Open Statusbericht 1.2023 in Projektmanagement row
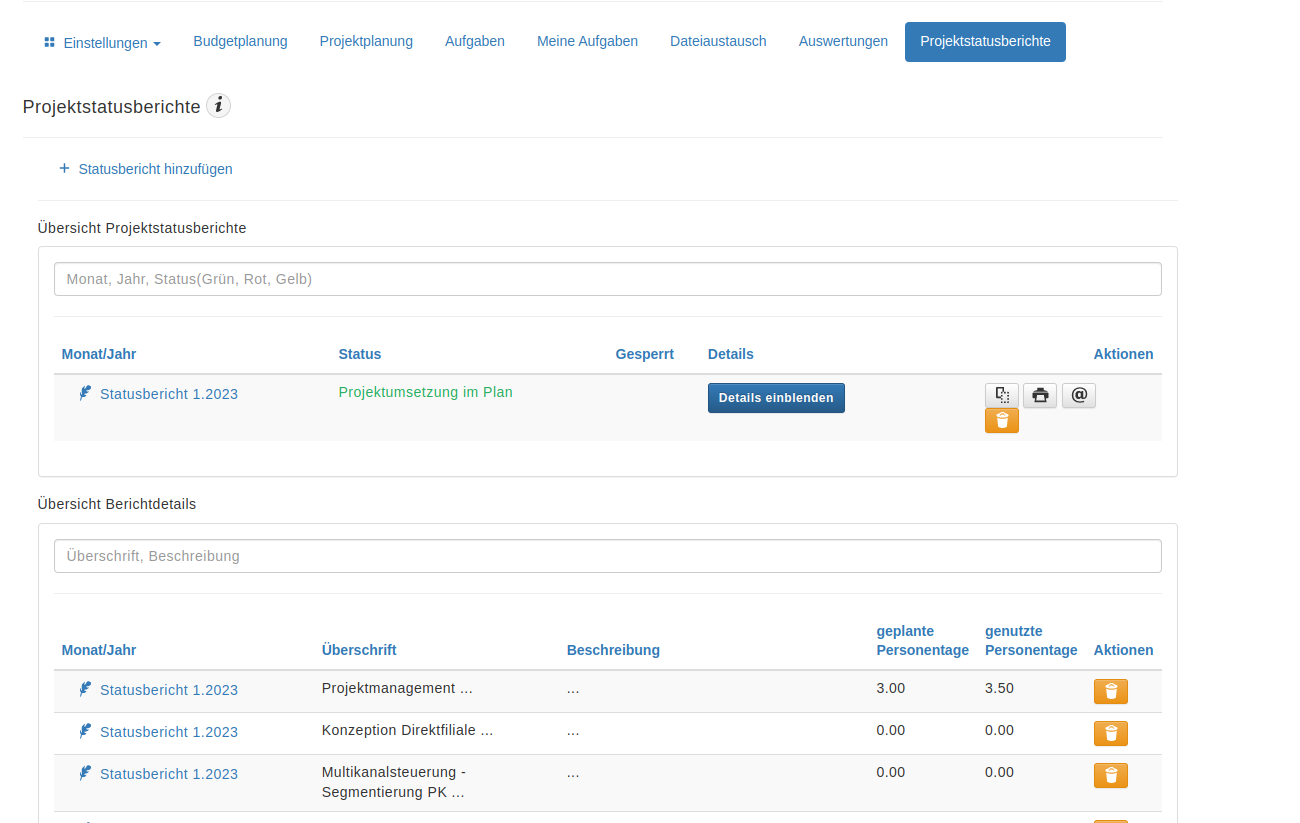The width and height of the screenshot is (1300, 823). click(169, 690)
